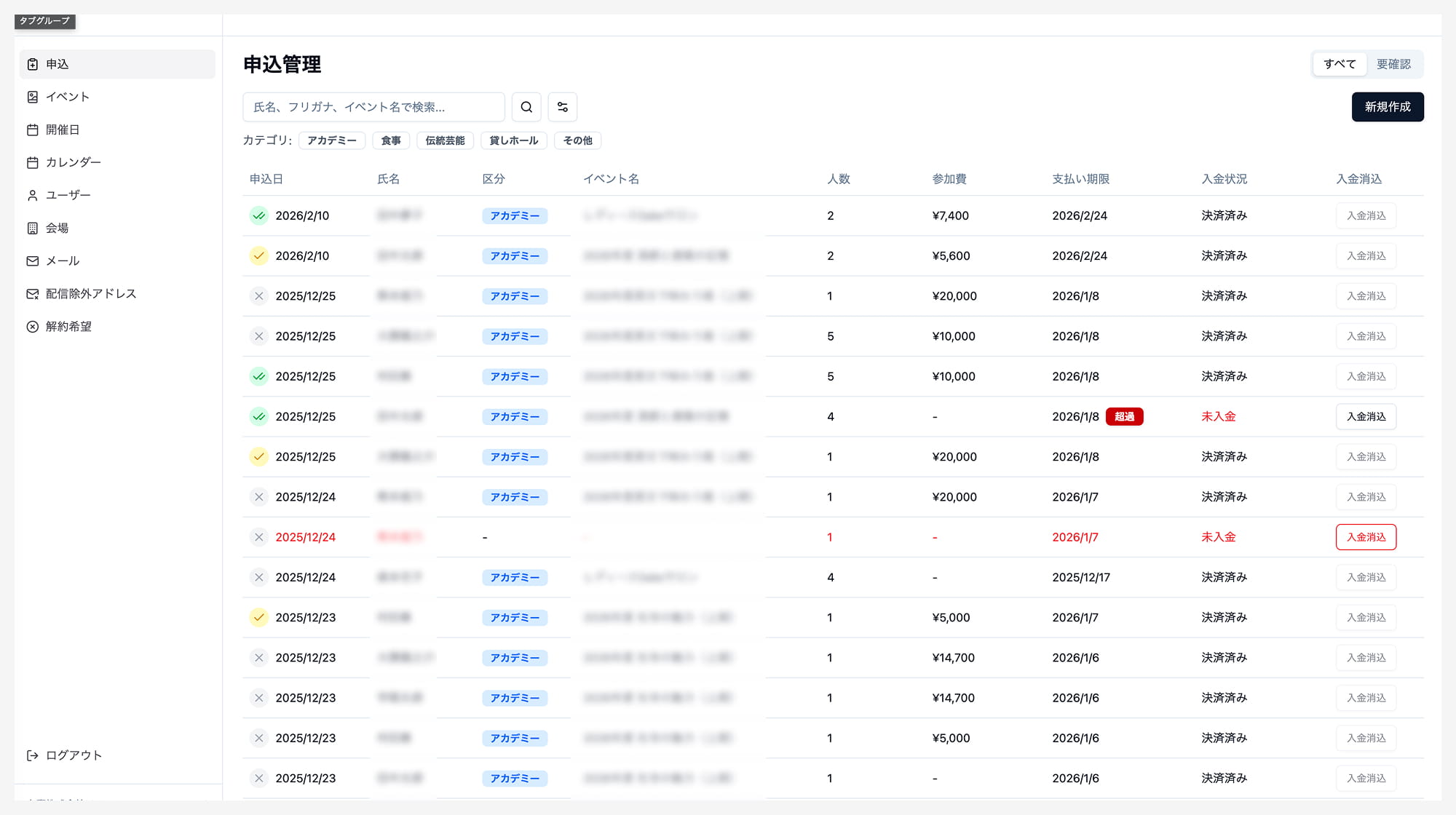This screenshot has height=815, width=1456.
Task: Click the ログアウト logout icon
Action: coord(33,755)
